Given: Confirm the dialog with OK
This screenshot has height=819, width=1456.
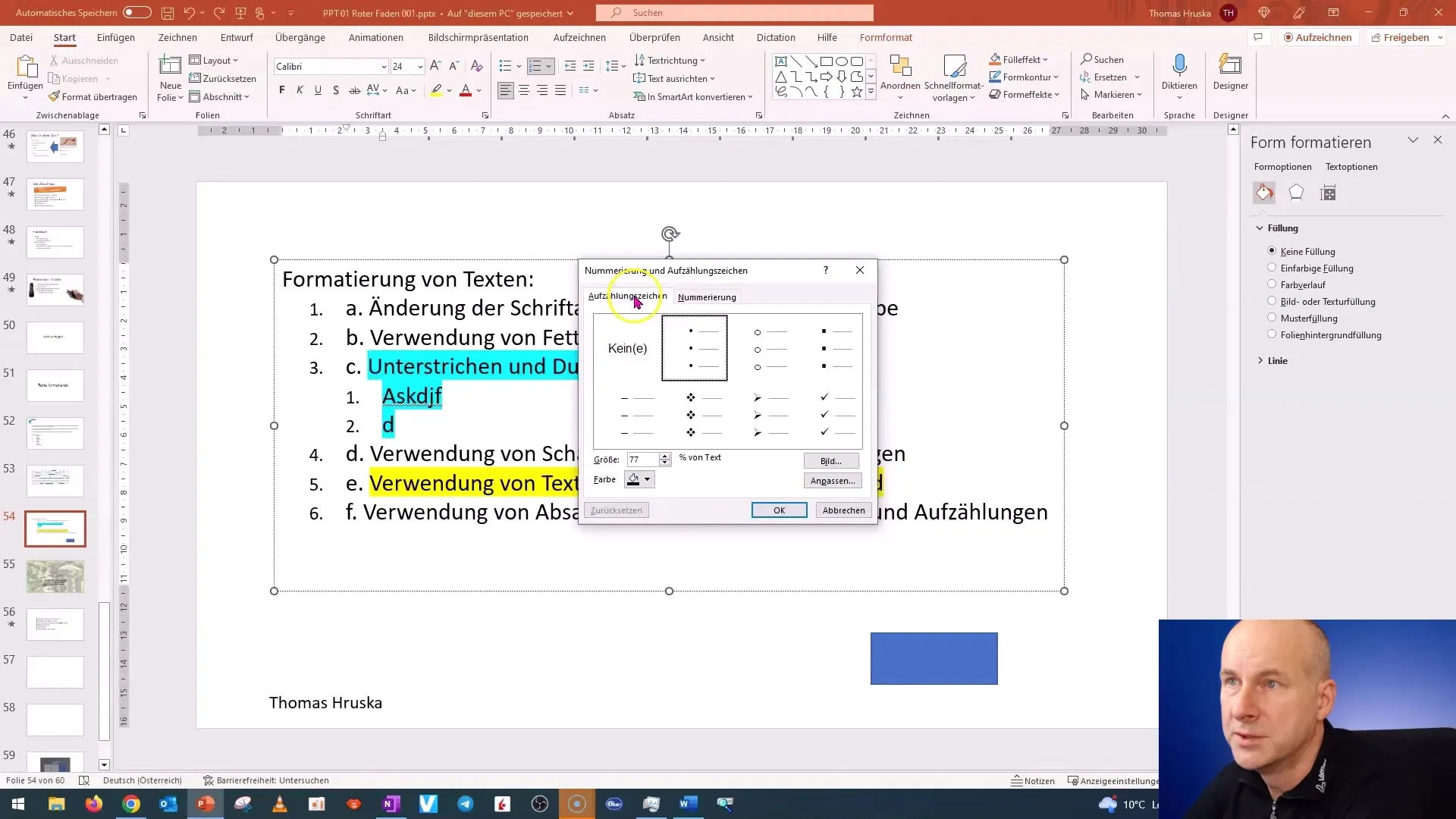Looking at the screenshot, I should point(779,510).
